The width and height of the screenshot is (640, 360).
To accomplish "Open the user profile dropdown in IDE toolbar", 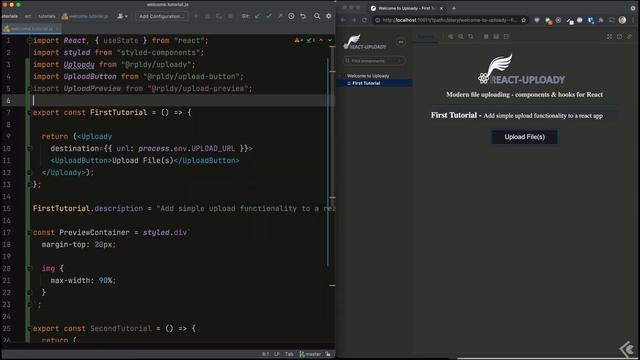I will click(x=122, y=16).
